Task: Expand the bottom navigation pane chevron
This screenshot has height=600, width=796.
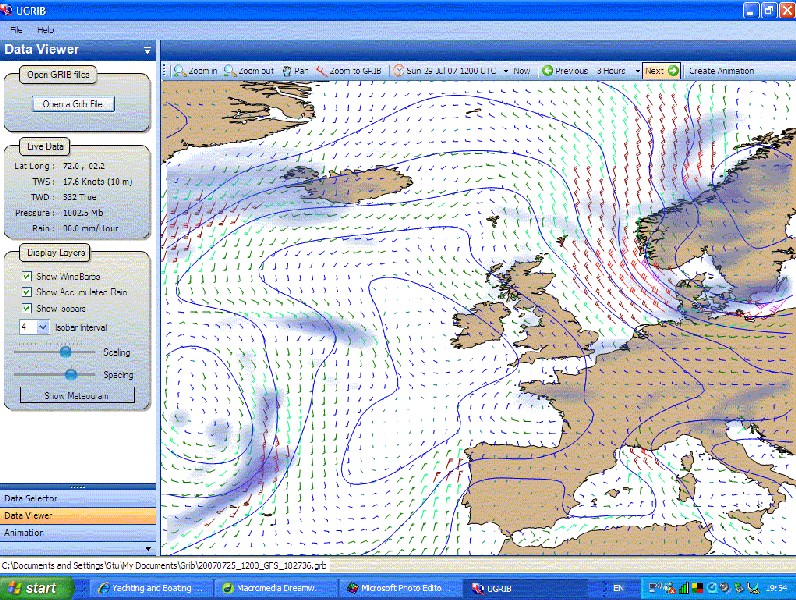Action: 149,548
